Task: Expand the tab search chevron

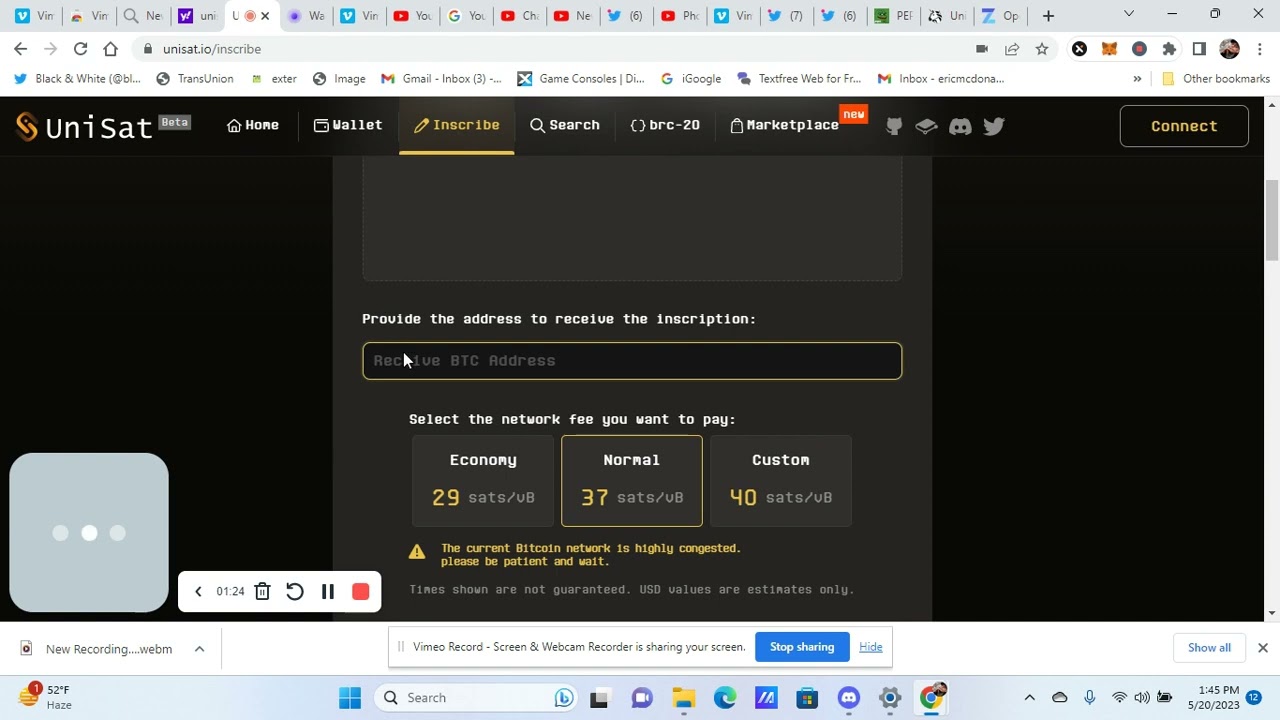Action: pos(1129,14)
